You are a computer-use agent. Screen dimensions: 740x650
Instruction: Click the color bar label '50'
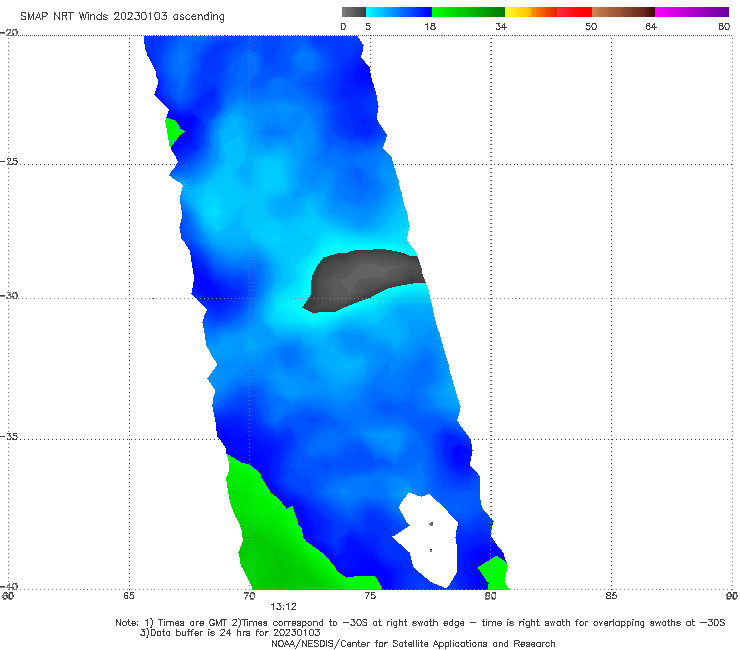(591, 26)
